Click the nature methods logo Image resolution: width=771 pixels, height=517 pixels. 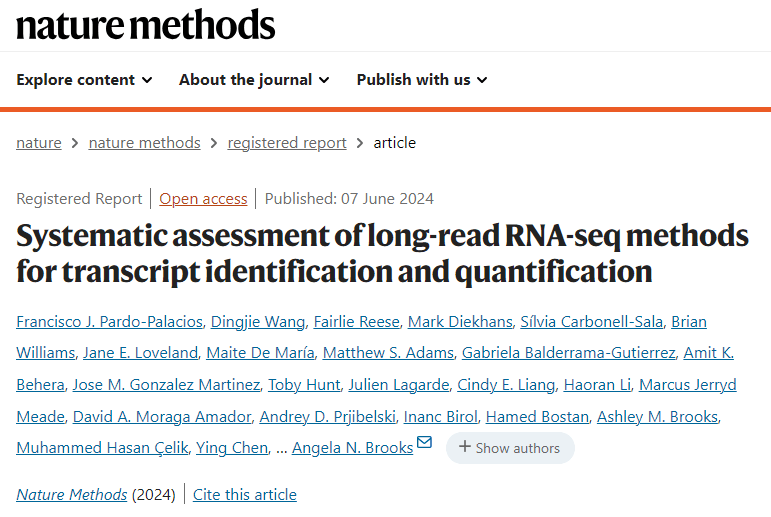tap(146, 25)
